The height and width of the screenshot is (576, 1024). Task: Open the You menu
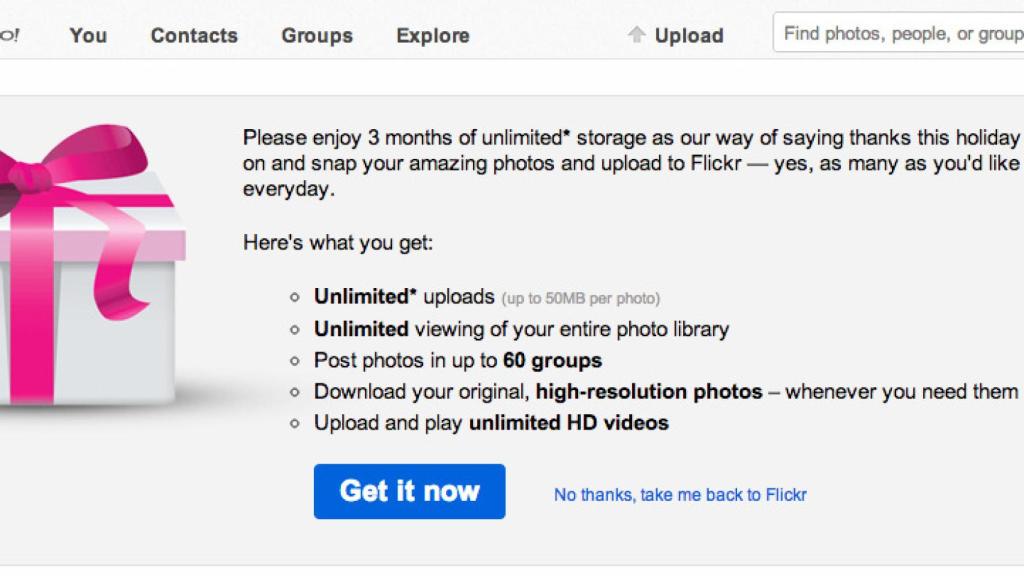tap(88, 35)
